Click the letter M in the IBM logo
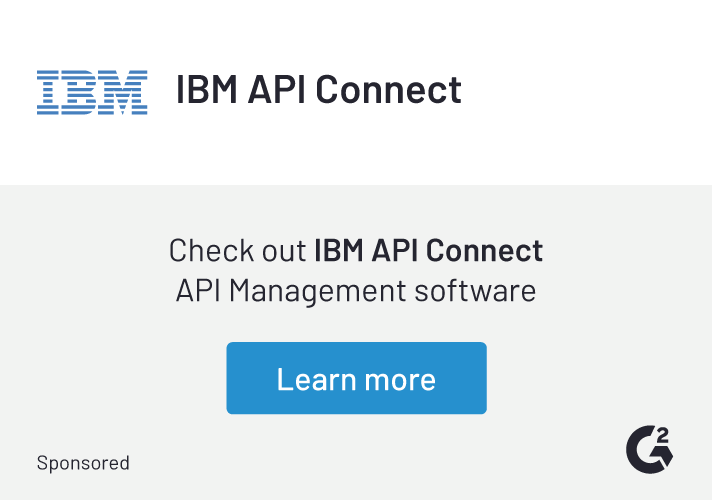 [x=124, y=92]
